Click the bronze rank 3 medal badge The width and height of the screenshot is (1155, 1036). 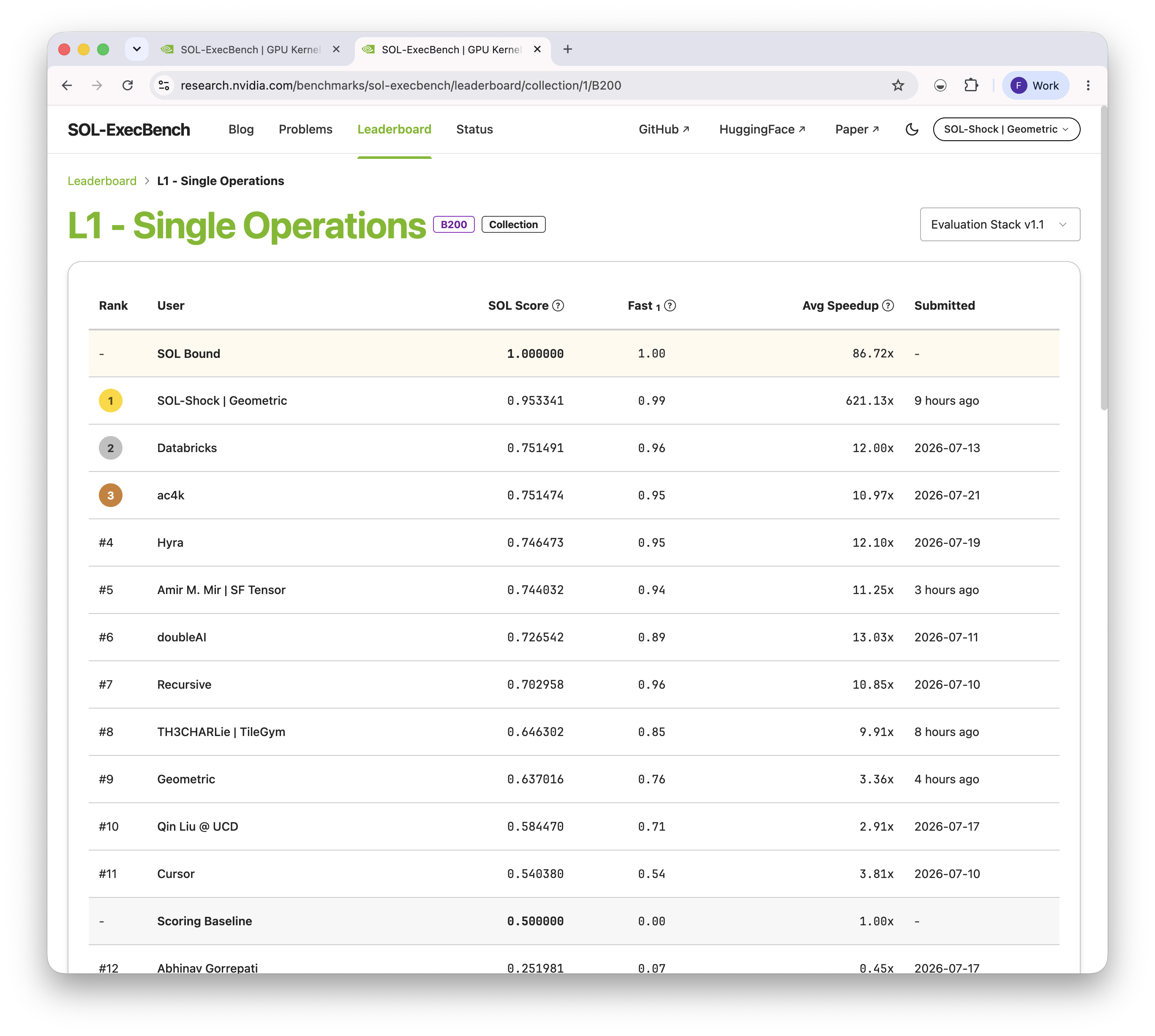coord(110,495)
